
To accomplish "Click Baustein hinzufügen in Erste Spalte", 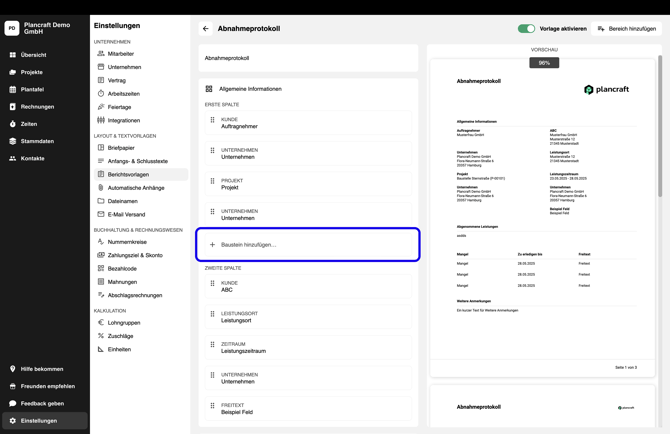I will (308, 245).
